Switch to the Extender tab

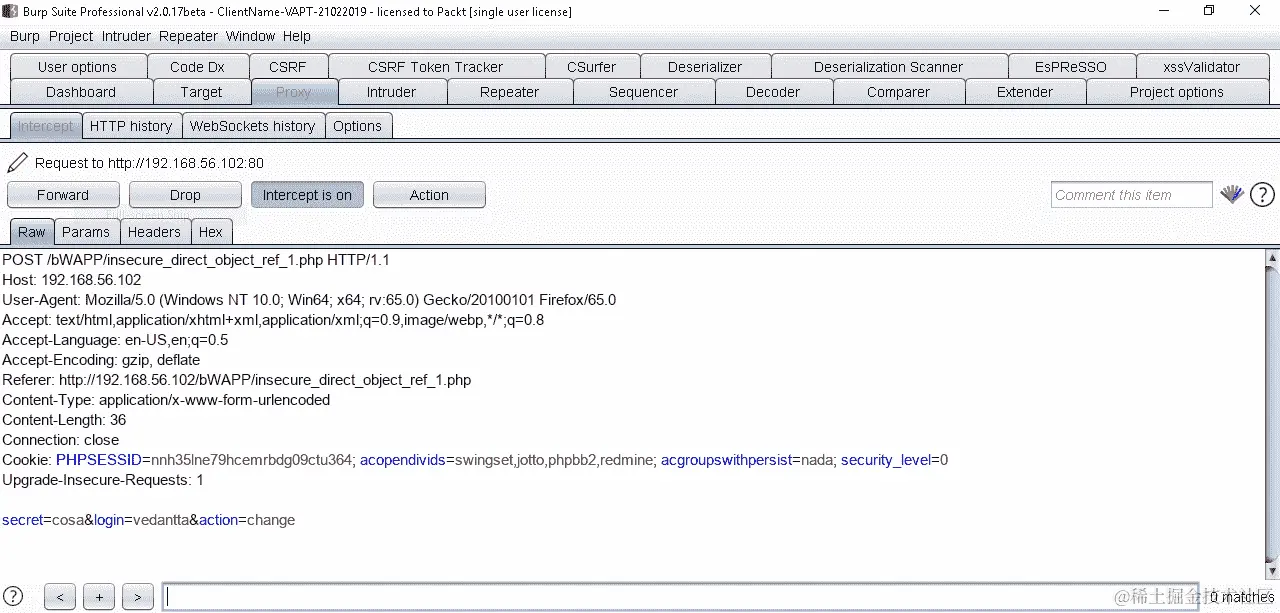[x=1025, y=92]
